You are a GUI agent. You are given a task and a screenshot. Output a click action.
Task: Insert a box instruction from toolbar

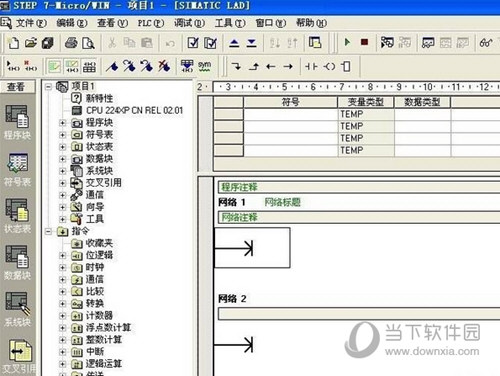346,66
